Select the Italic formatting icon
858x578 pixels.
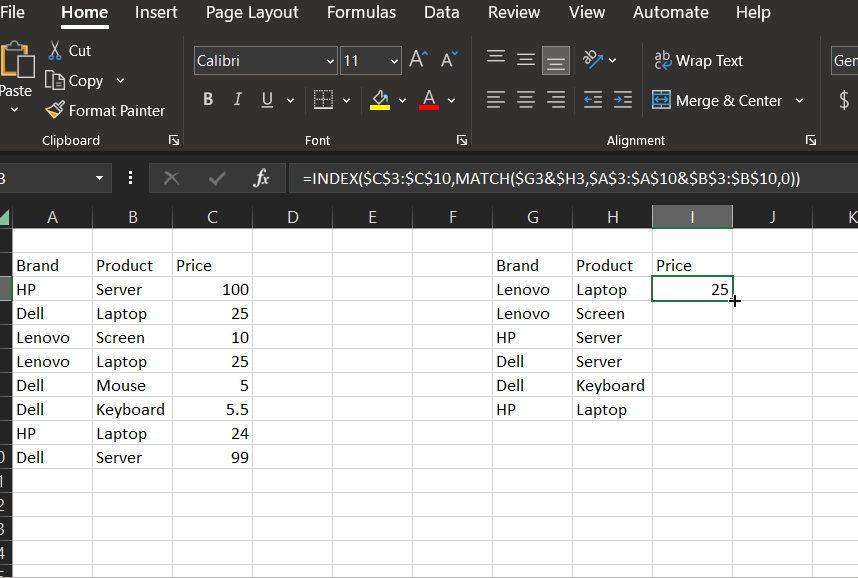coord(236,99)
